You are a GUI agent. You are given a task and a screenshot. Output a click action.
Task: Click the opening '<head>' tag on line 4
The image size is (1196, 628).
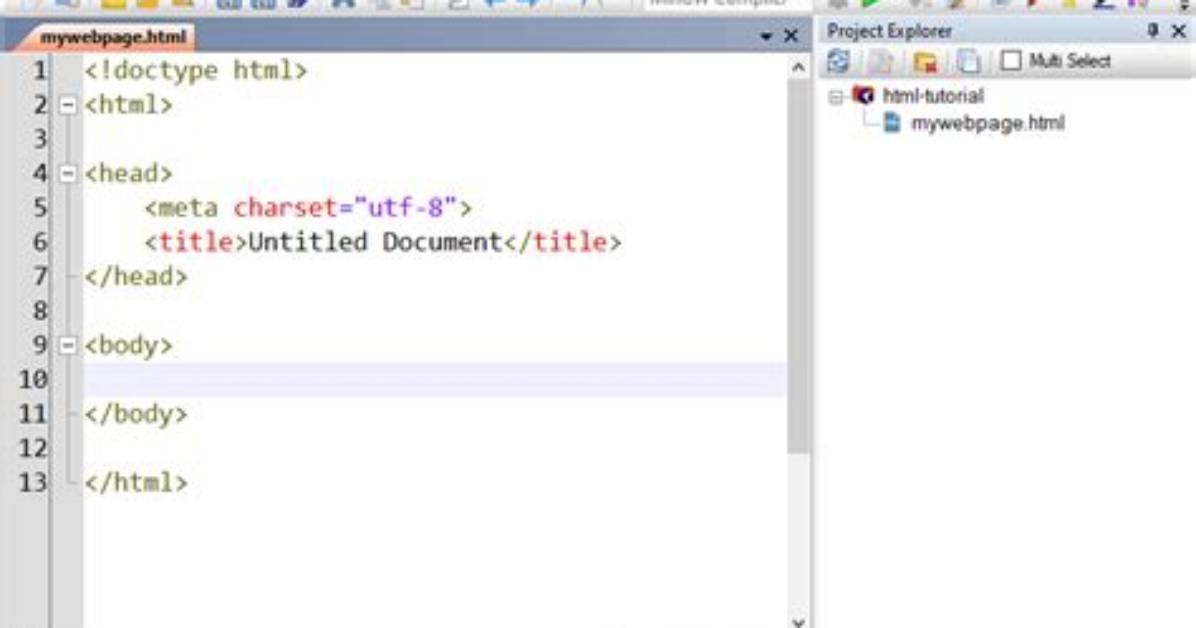coord(128,173)
